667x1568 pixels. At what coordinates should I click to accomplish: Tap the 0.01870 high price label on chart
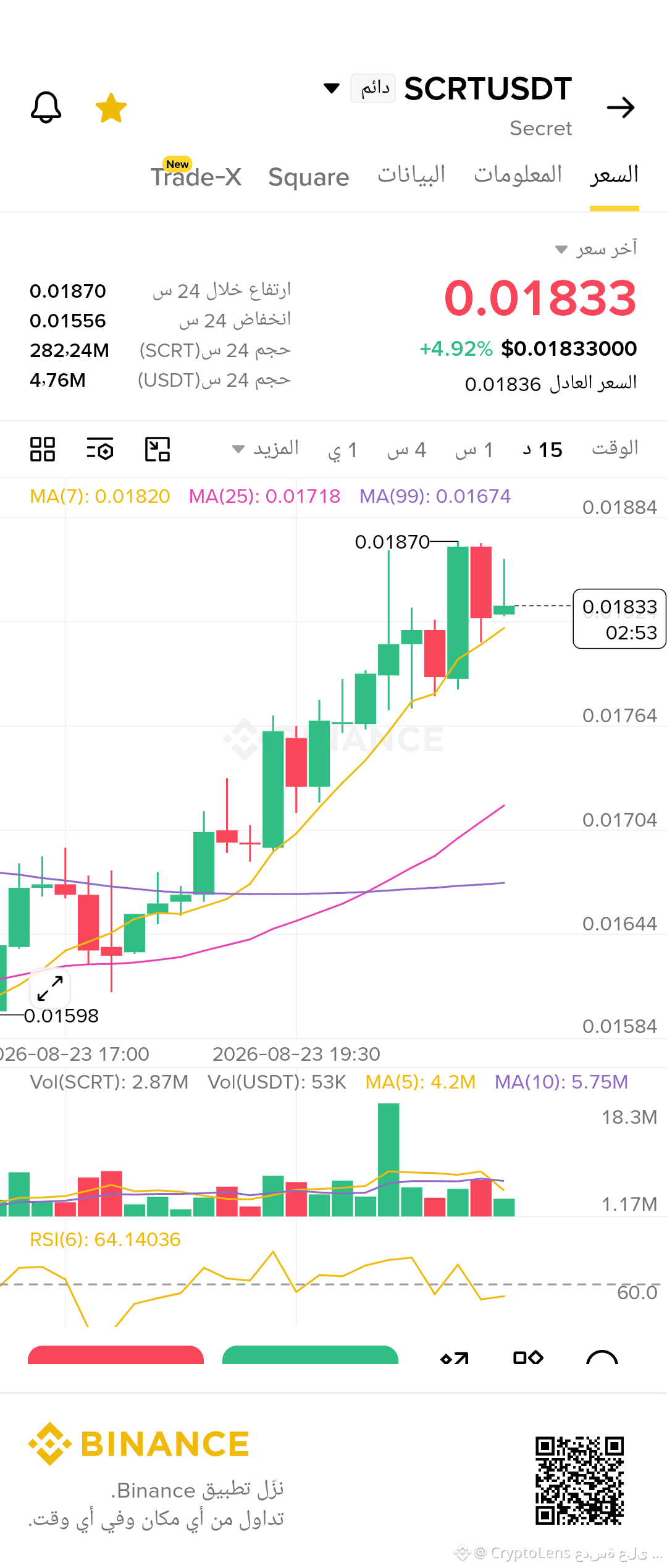pyautogui.click(x=392, y=542)
